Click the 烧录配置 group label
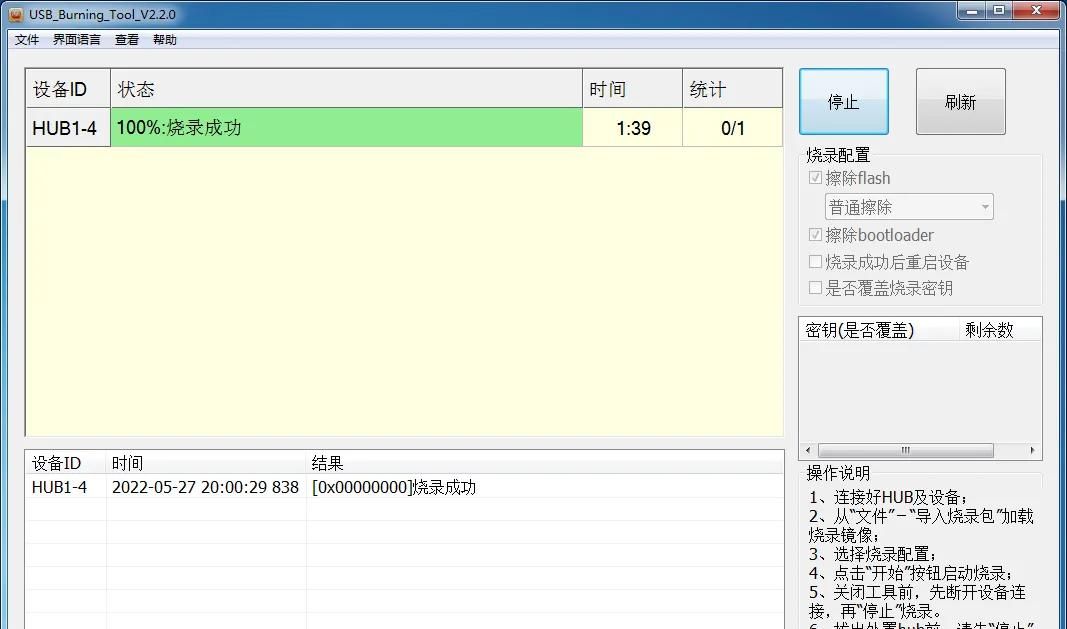This screenshot has height=629, width=1067. [838, 155]
